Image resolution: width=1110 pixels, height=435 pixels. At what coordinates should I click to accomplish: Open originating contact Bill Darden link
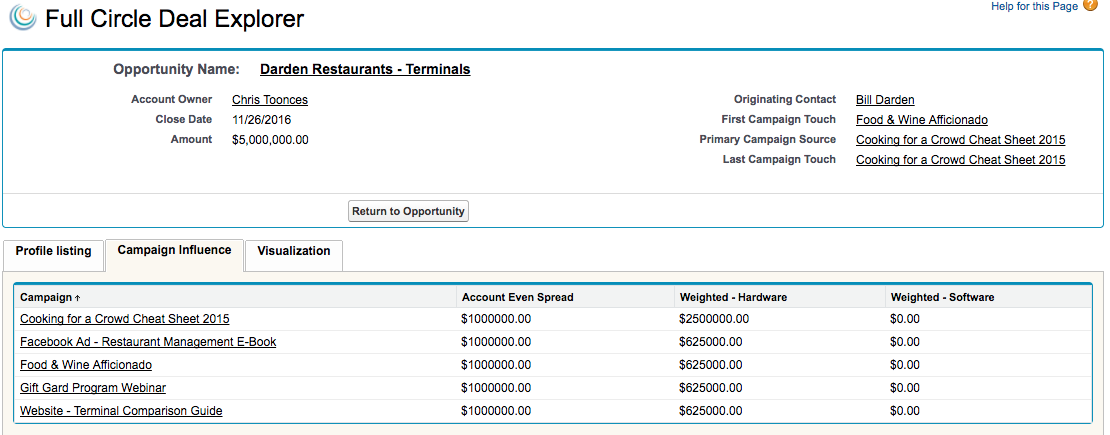(x=885, y=100)
